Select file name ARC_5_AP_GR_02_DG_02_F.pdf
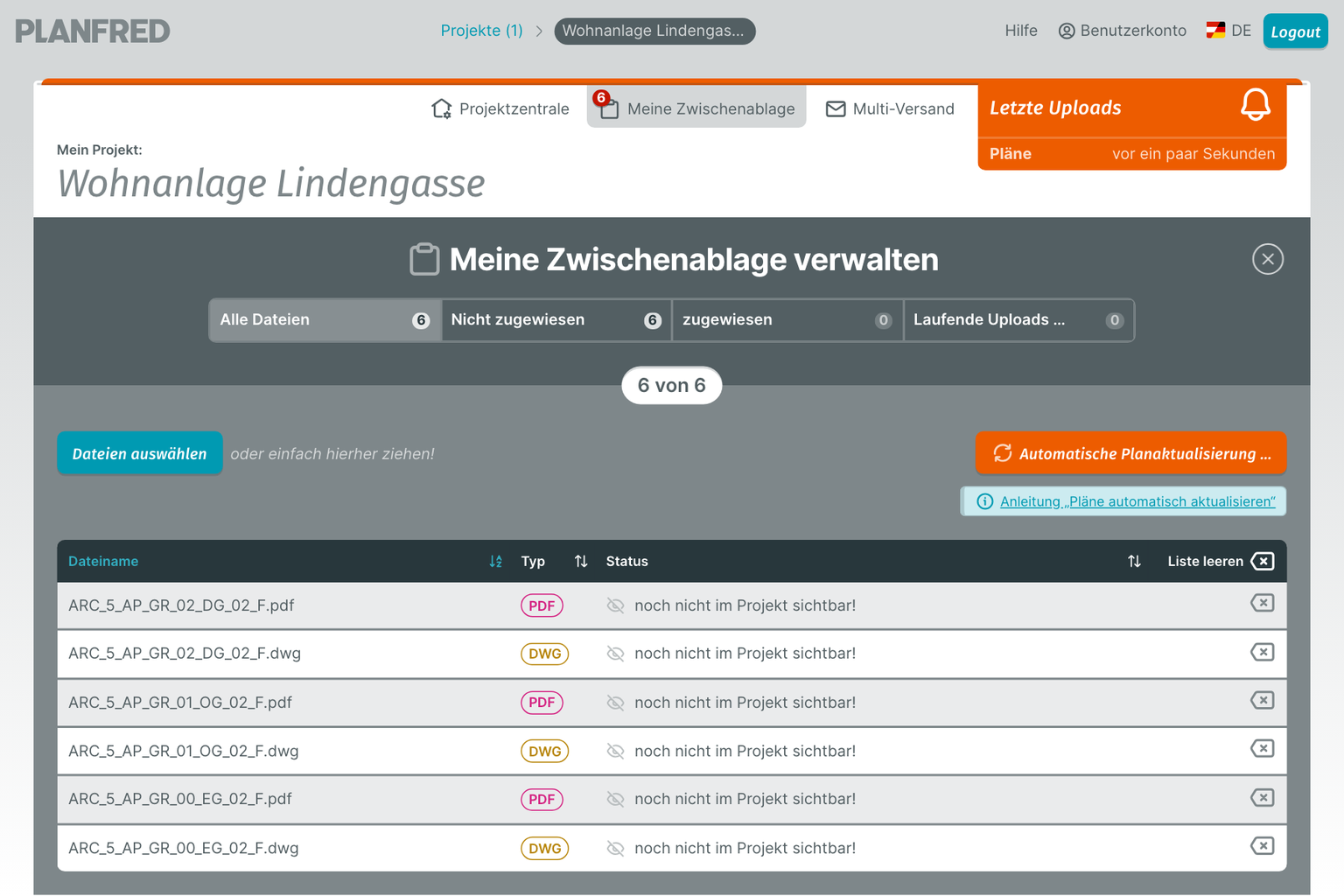 [x=181, y=605]
